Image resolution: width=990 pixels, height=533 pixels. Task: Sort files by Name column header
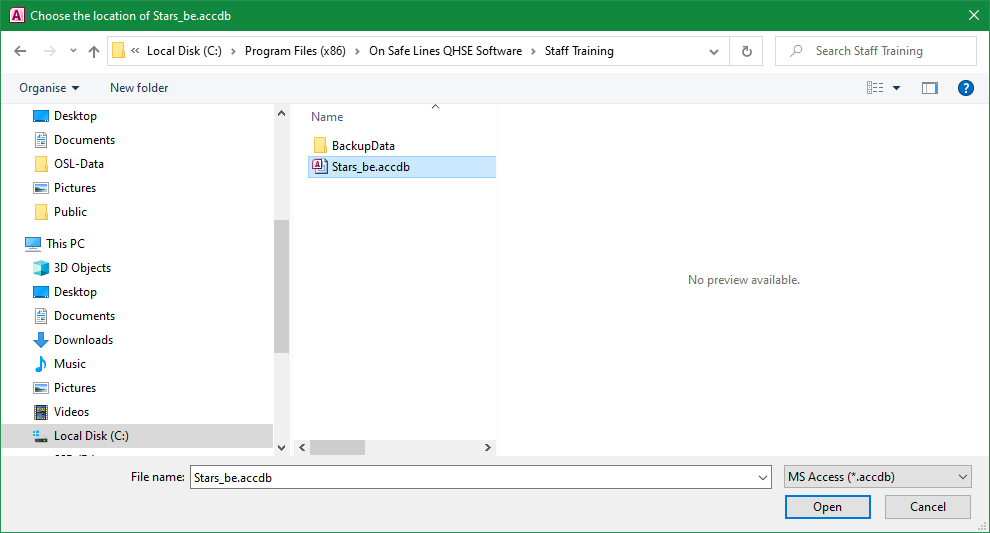327,117
